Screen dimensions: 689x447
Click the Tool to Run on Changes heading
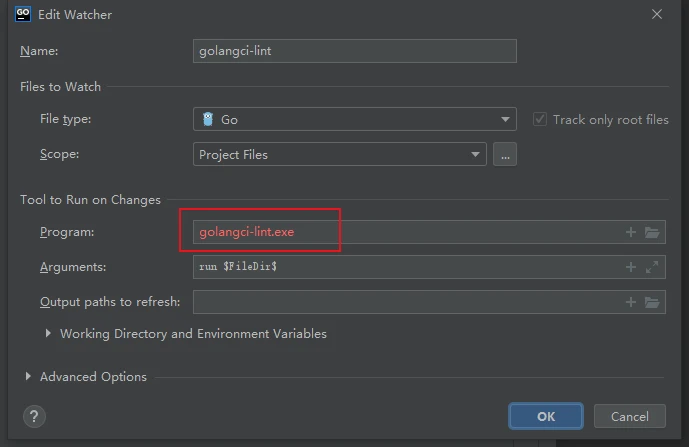pyautogui.click(x=90, y=200)
